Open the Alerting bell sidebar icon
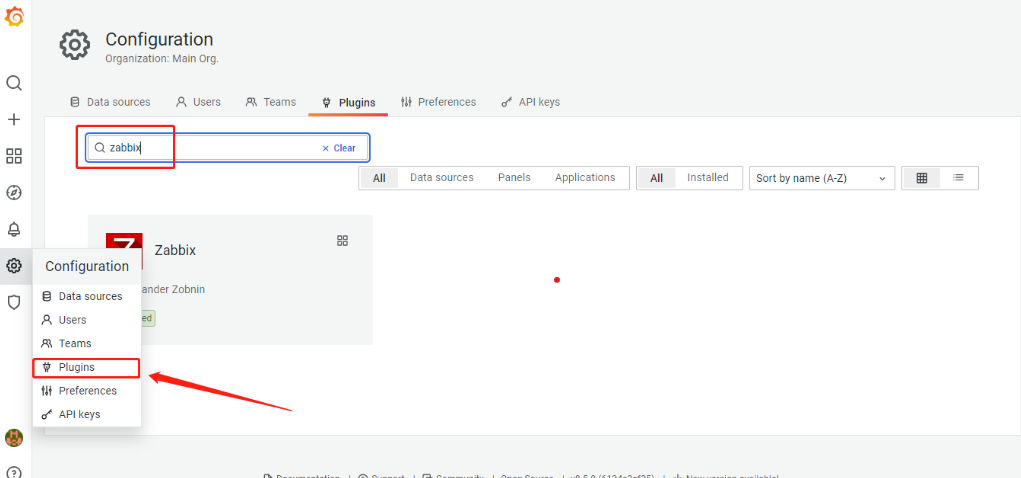This screenshot has height=478, width=1021. click(14, 229)
